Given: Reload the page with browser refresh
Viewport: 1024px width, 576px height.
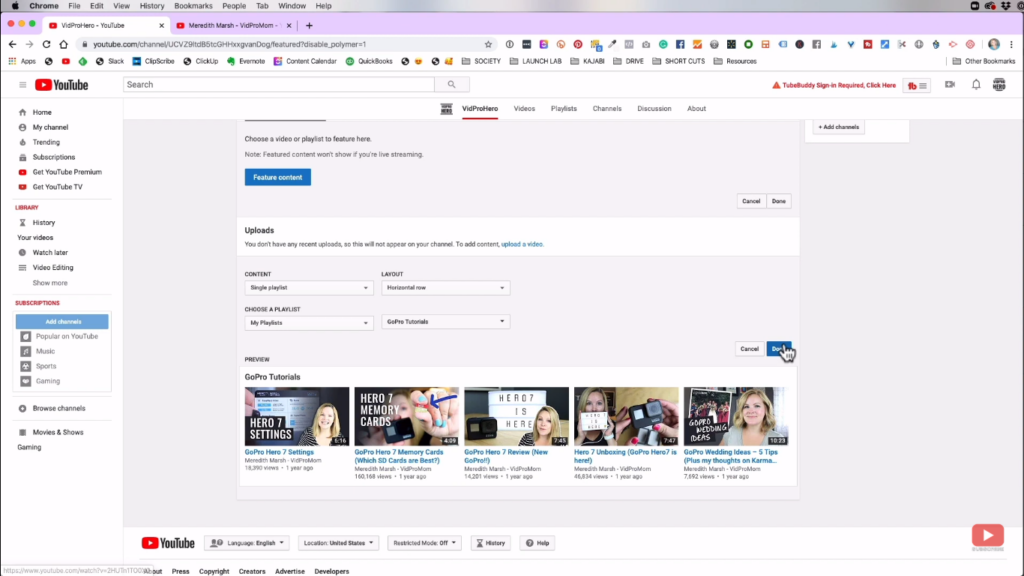Looking at the screenshot, I should coord(46,44).
